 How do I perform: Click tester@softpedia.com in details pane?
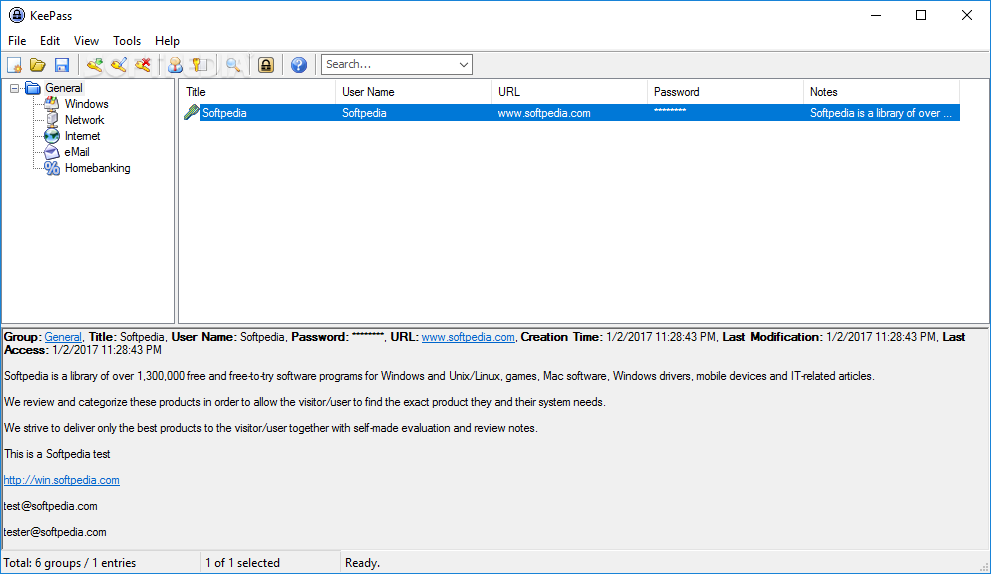tap(55, 532)
